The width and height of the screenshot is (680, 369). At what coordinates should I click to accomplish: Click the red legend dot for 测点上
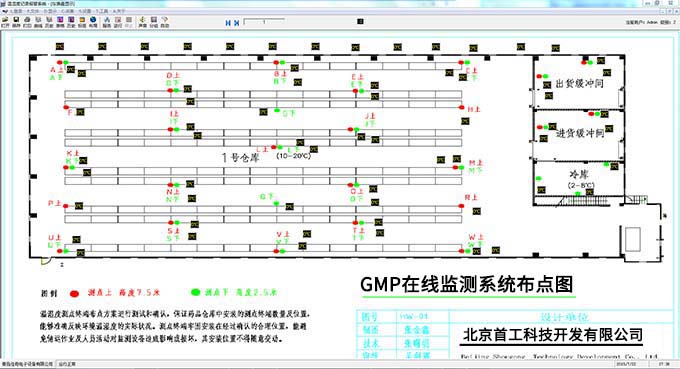point(75,294)
